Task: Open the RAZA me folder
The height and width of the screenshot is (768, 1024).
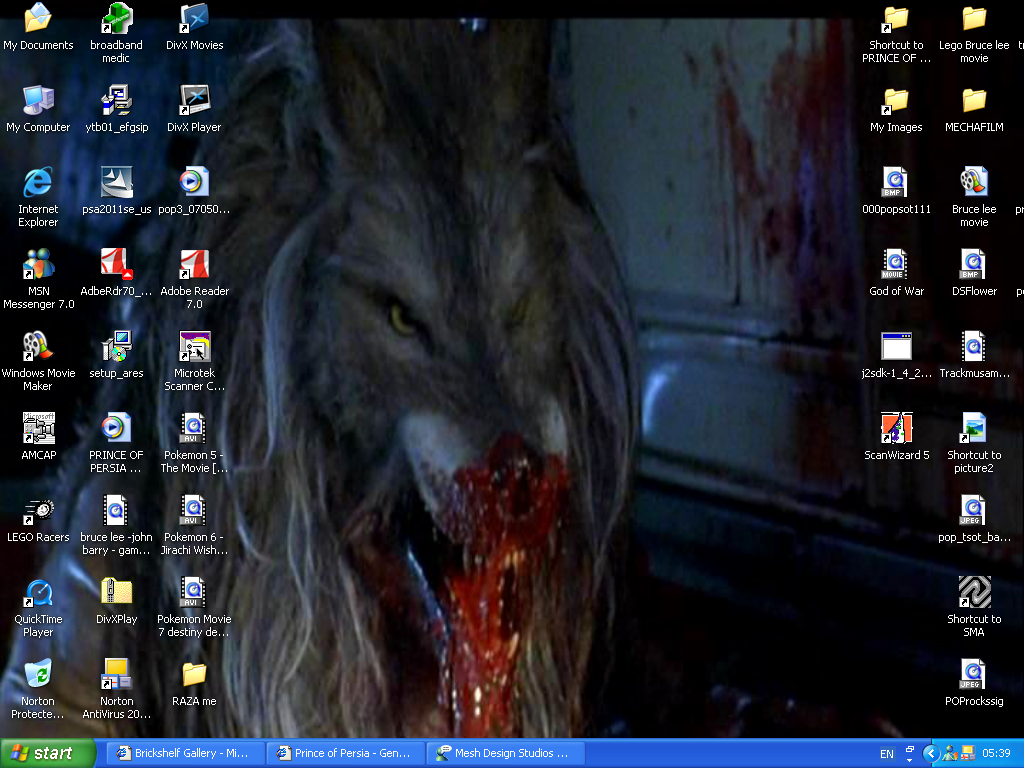Action: pyautogui.click(x=194, y=674)
